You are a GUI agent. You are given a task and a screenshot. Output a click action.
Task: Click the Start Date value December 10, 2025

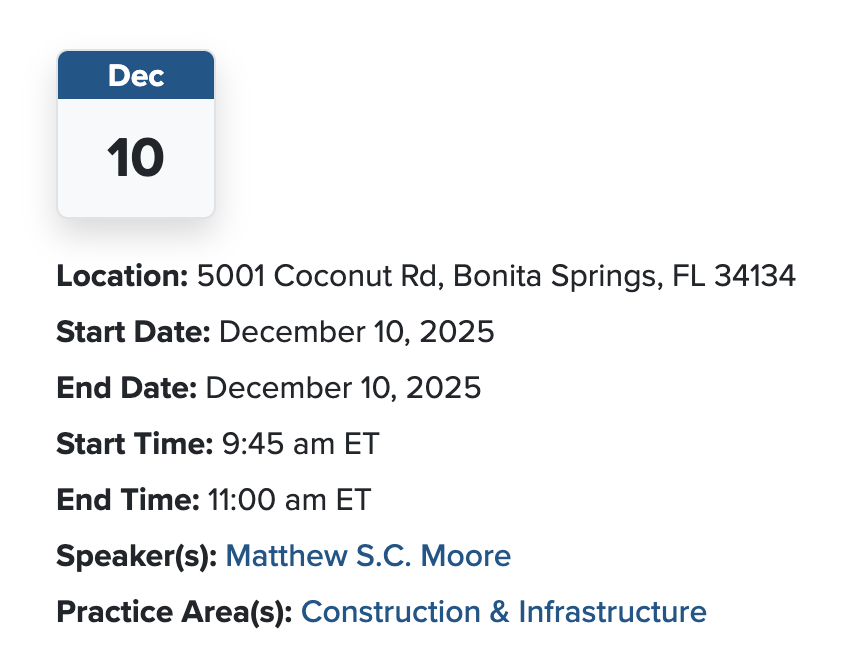[357, 332]
